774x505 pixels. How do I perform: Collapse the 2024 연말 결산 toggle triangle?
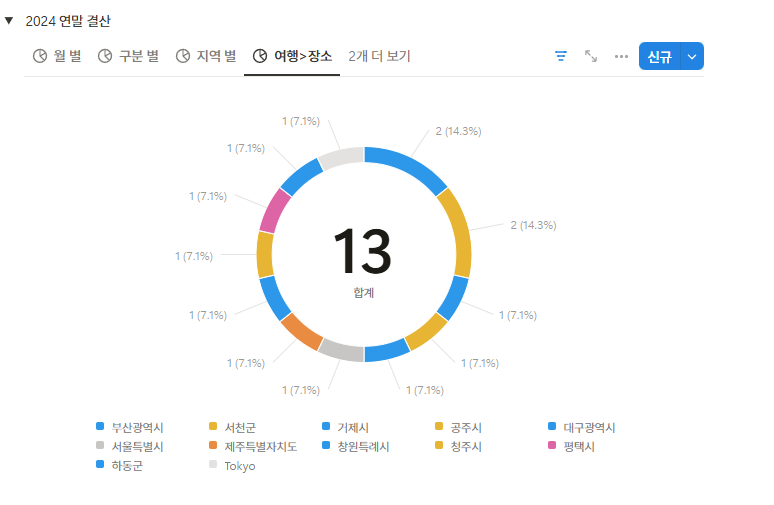9,21
